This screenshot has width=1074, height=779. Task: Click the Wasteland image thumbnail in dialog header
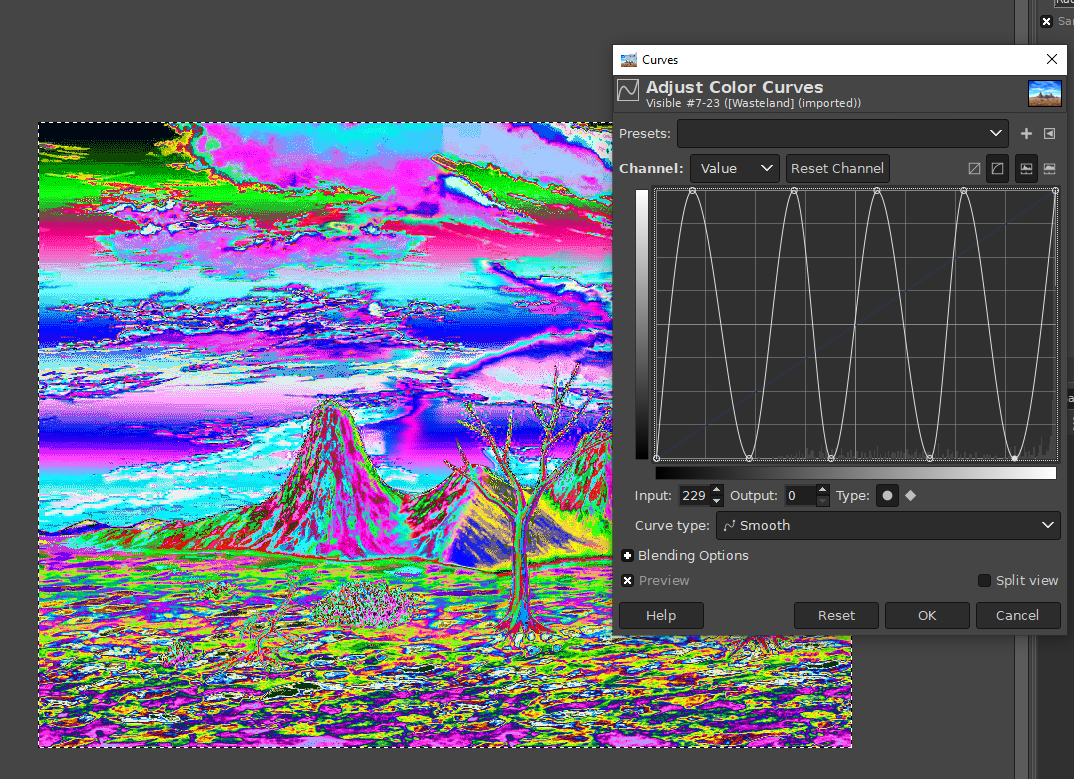point(1045,93)
